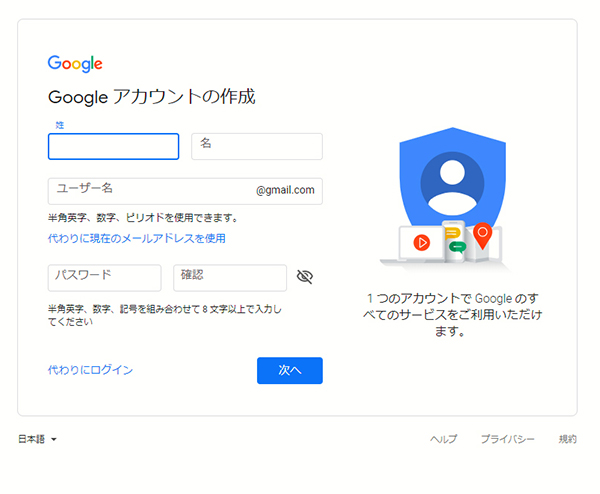The width and height of the screenshot is (600, 494).
Task: Click the red play button icon
Action: click(x=422, y=243)
